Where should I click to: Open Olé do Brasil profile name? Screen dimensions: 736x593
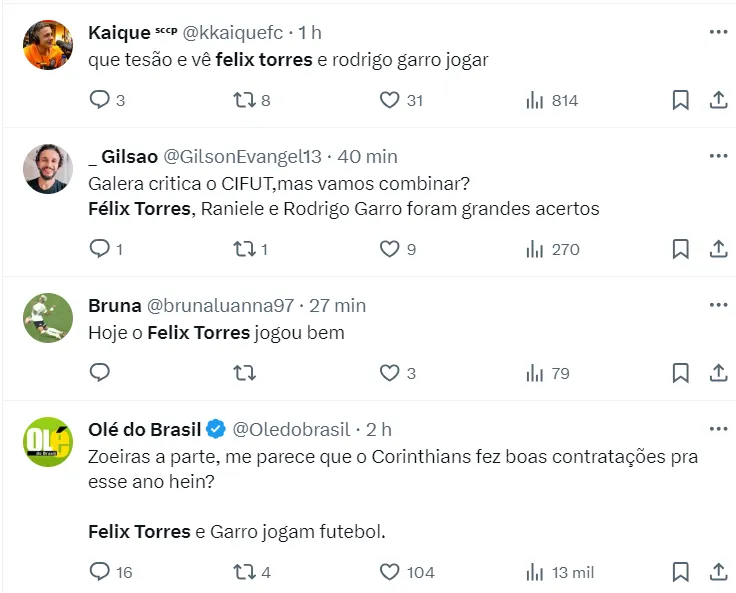point(145,429)
